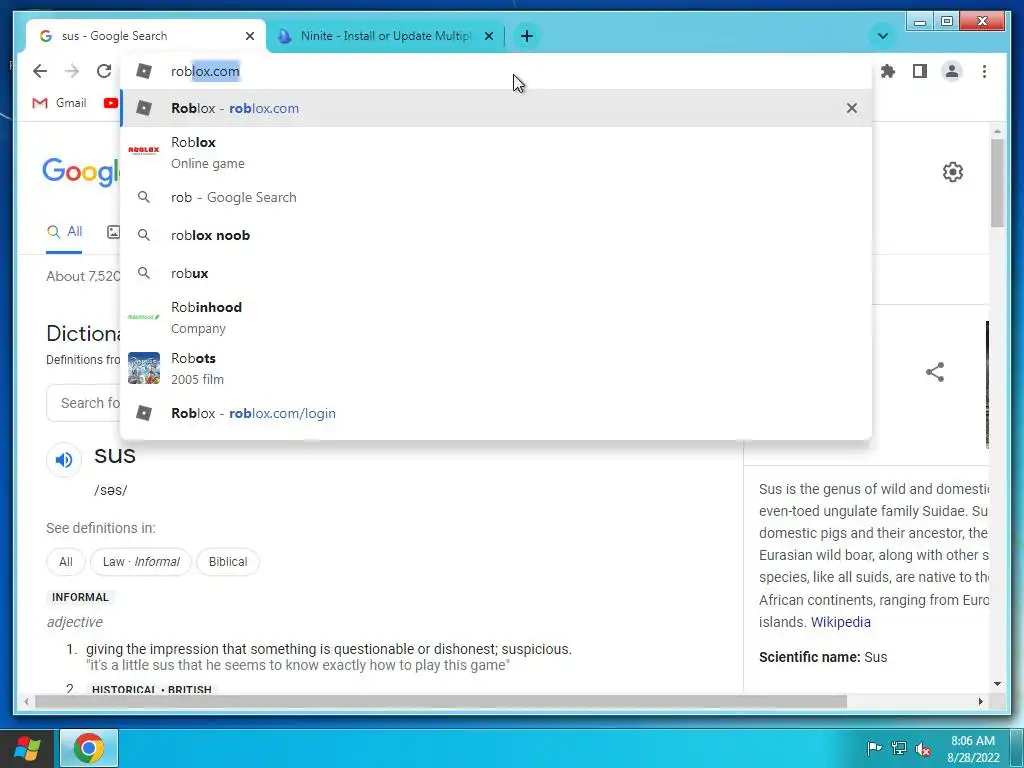1024x768 pixels.
Task: Click the address bar text roblox.com
Action: pyautogui.click(x=205, y=71)
